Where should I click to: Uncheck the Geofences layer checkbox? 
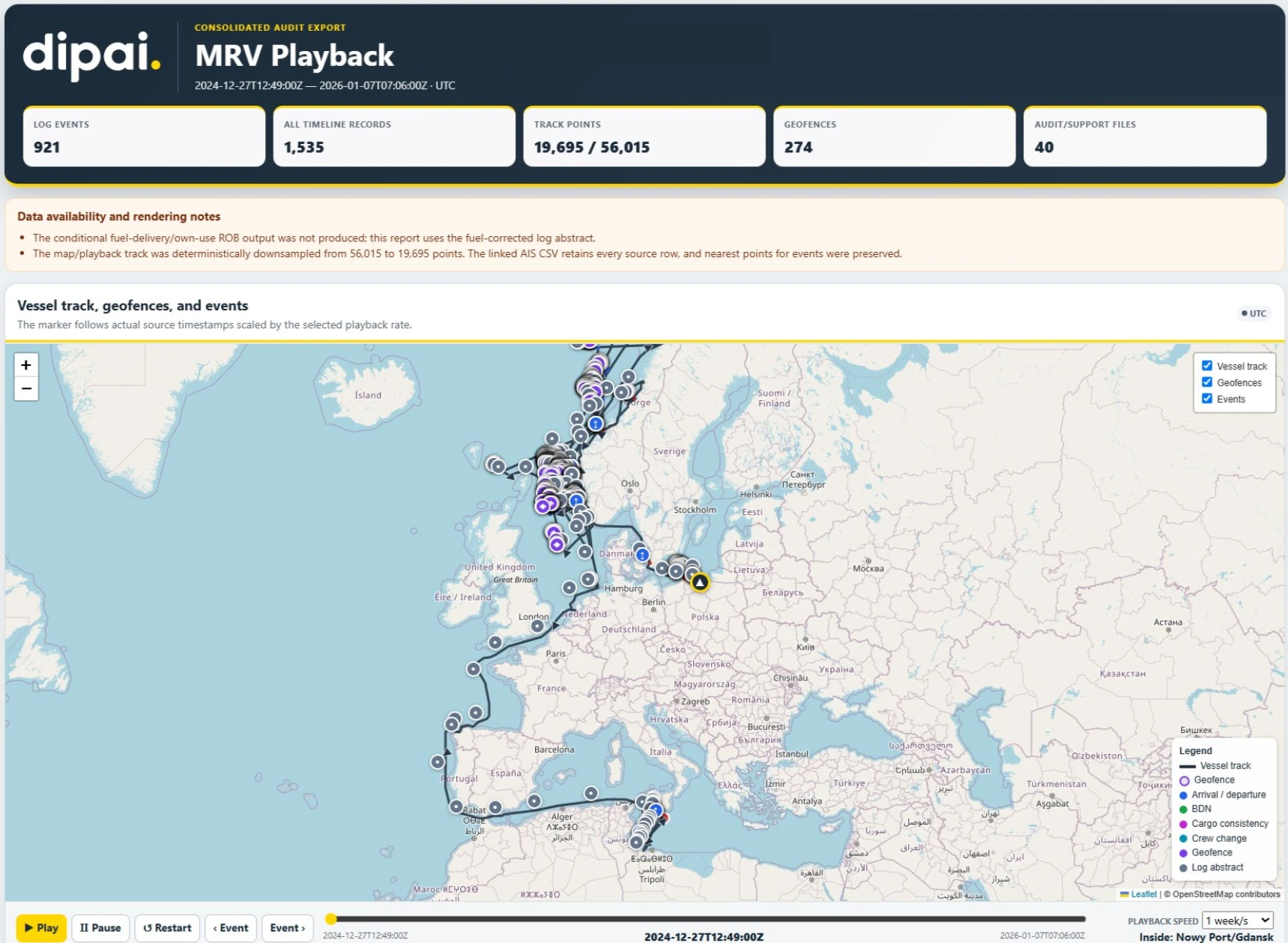[1207, 382]
